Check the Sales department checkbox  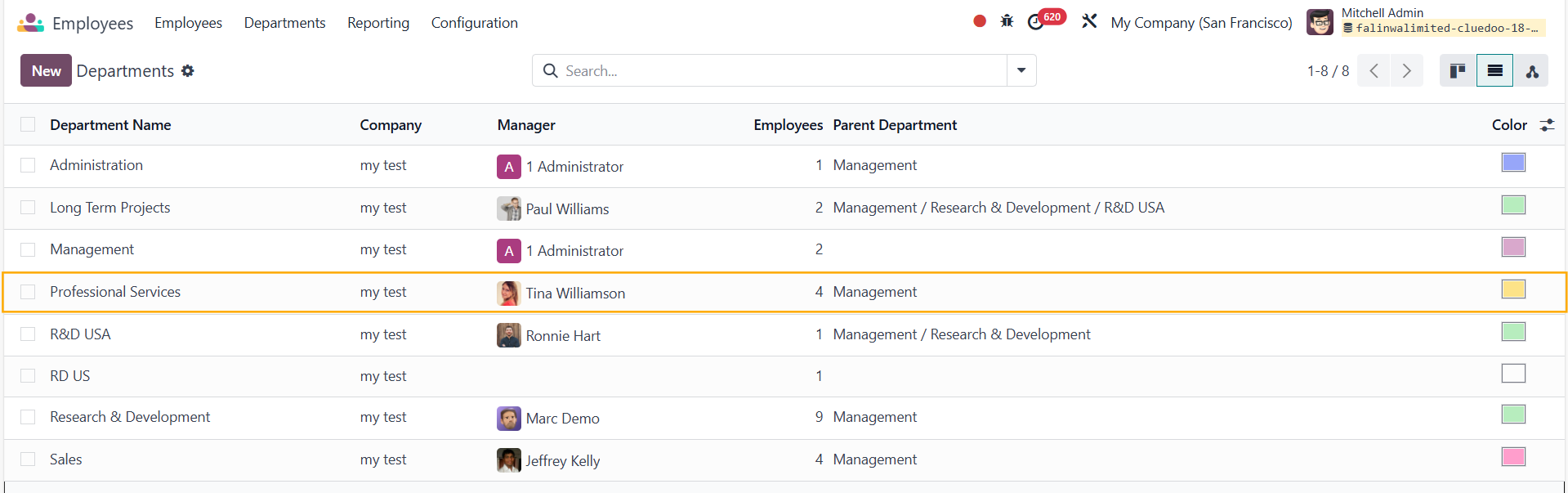(28, 459)
